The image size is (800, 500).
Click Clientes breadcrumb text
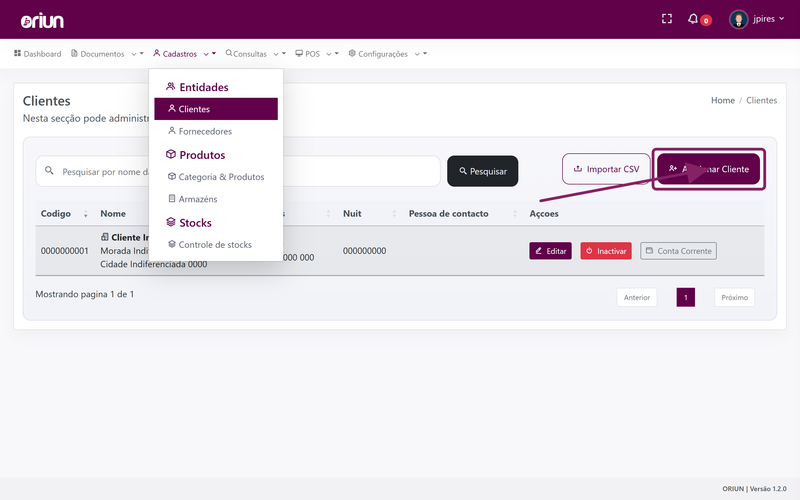click(x=761, y=101)
